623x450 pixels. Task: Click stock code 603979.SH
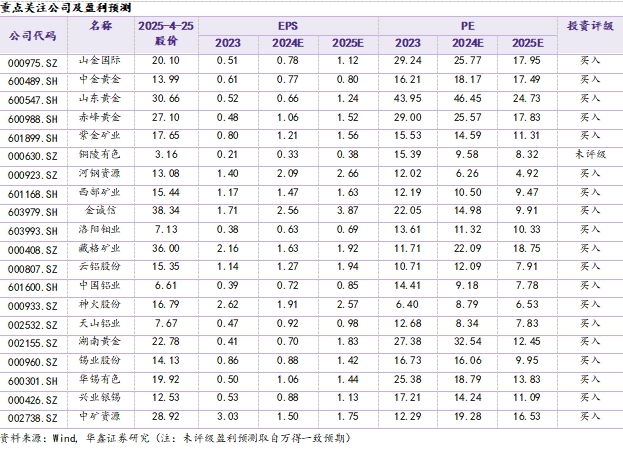point(33,212)
